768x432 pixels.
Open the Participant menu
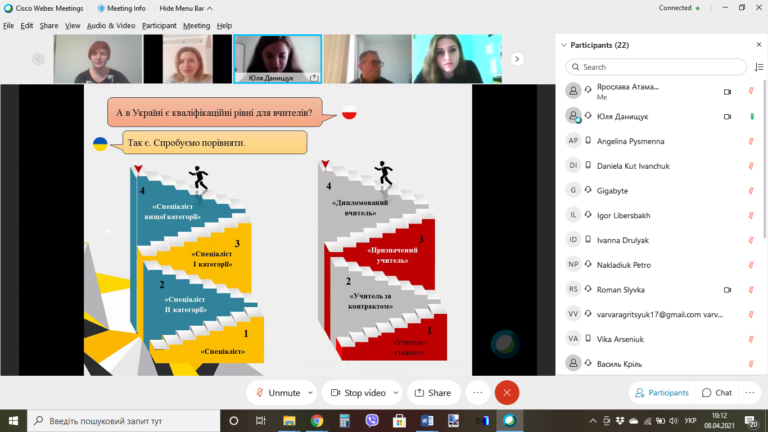click(x=159, y=25)
